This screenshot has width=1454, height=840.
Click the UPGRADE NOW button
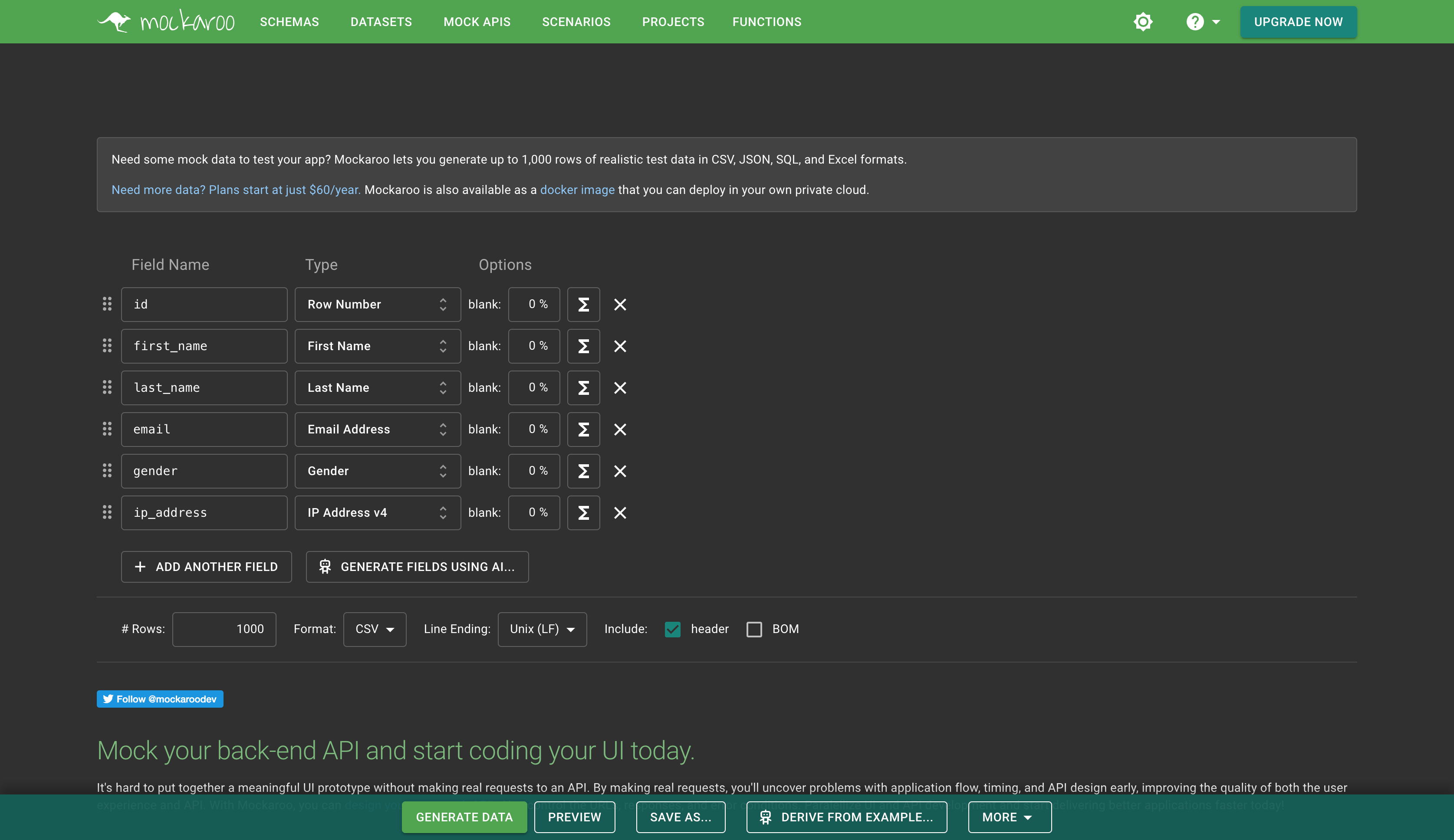coord(1298,22)
